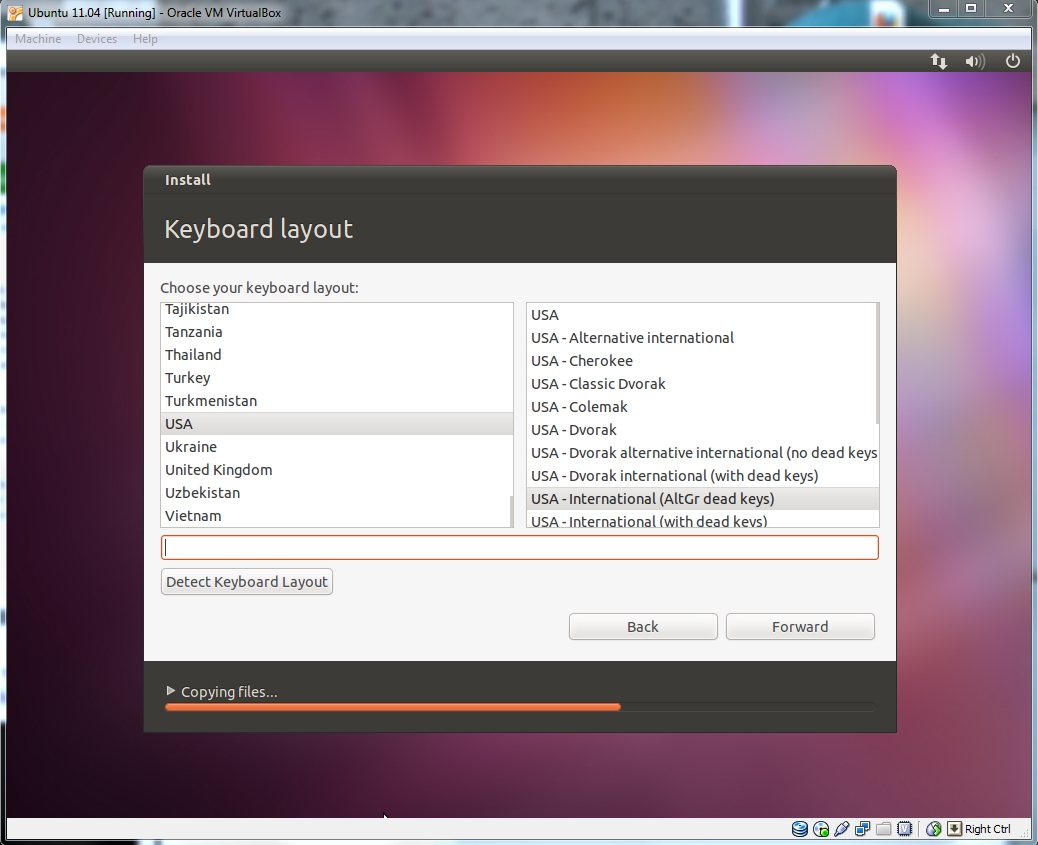Go Back to previous install step
The image size is (1038, 845).
pyautogui.click(x=643, y=627)
